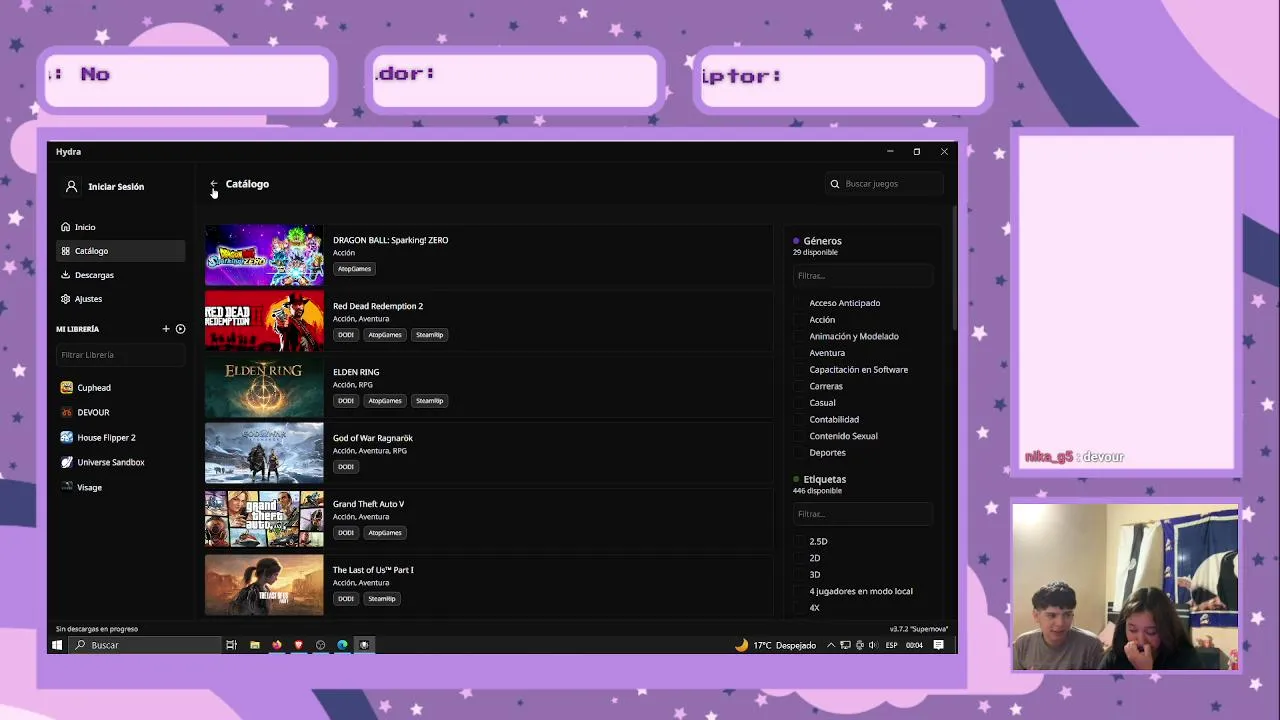Click the magnifier icon in Buscar juegos

pyautogui.click(x=835, y=184)
